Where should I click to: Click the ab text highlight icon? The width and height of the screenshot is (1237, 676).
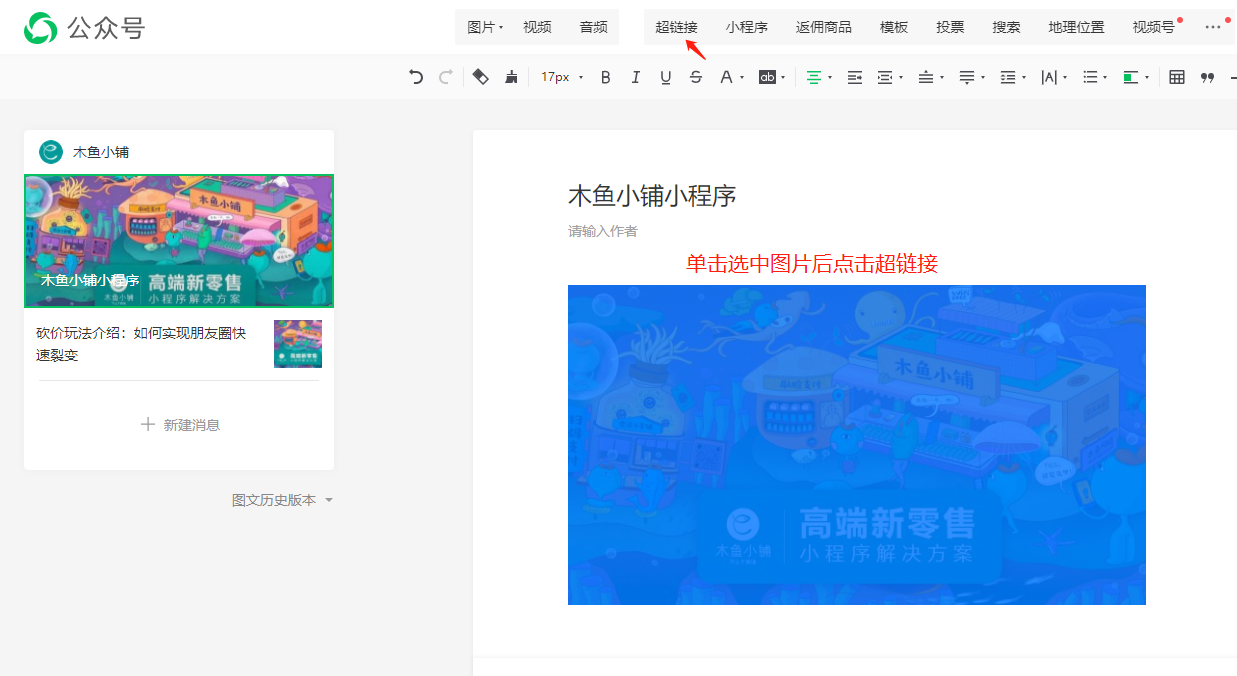click(x=767, y=77)
